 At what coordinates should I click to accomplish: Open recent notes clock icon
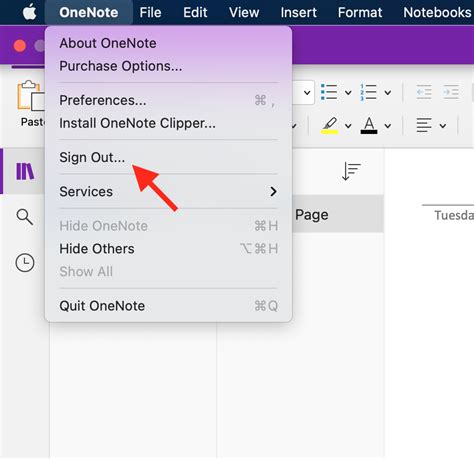click(x=25, y=263)
